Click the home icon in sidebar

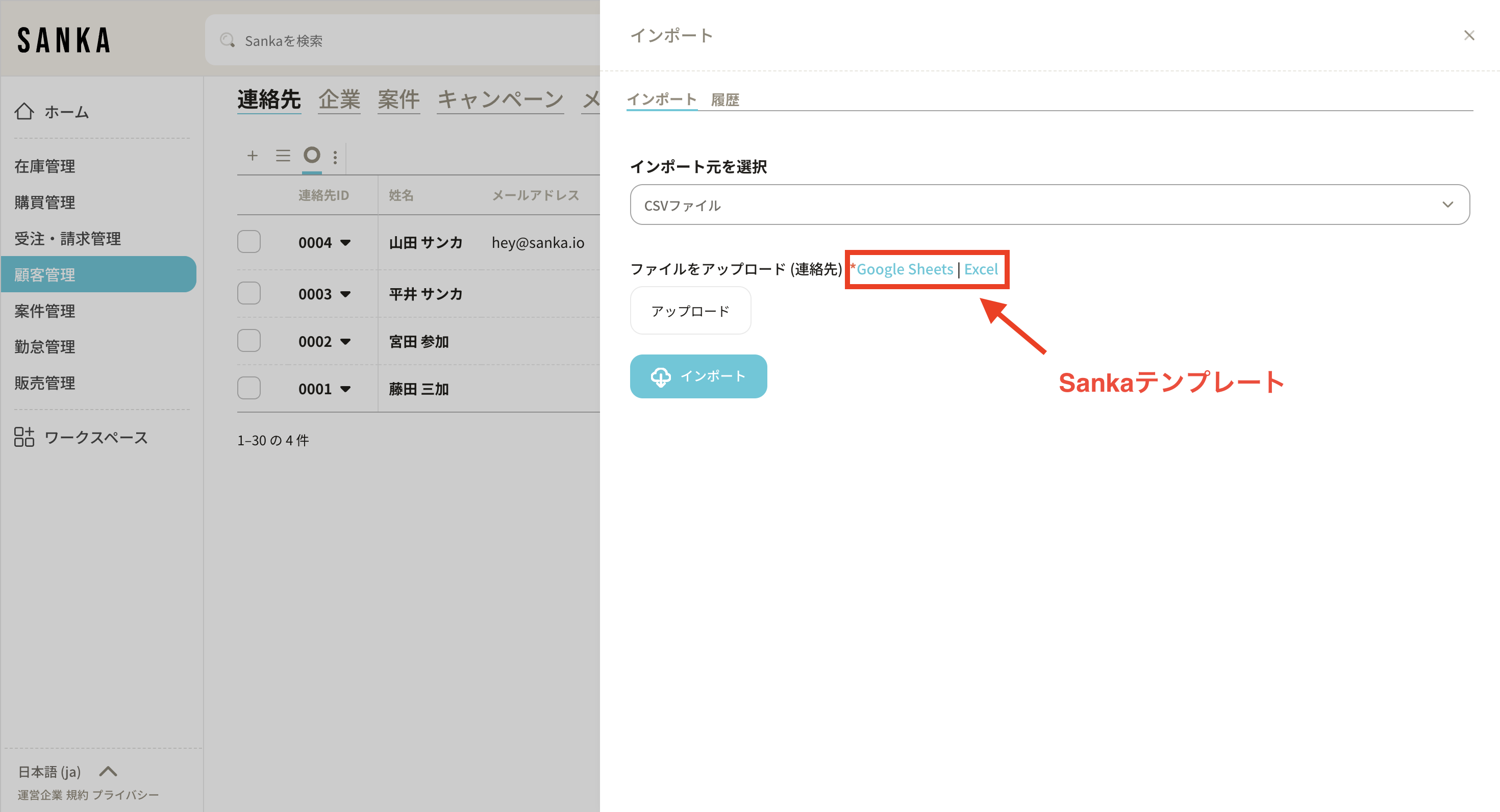(x=24, y=111)
